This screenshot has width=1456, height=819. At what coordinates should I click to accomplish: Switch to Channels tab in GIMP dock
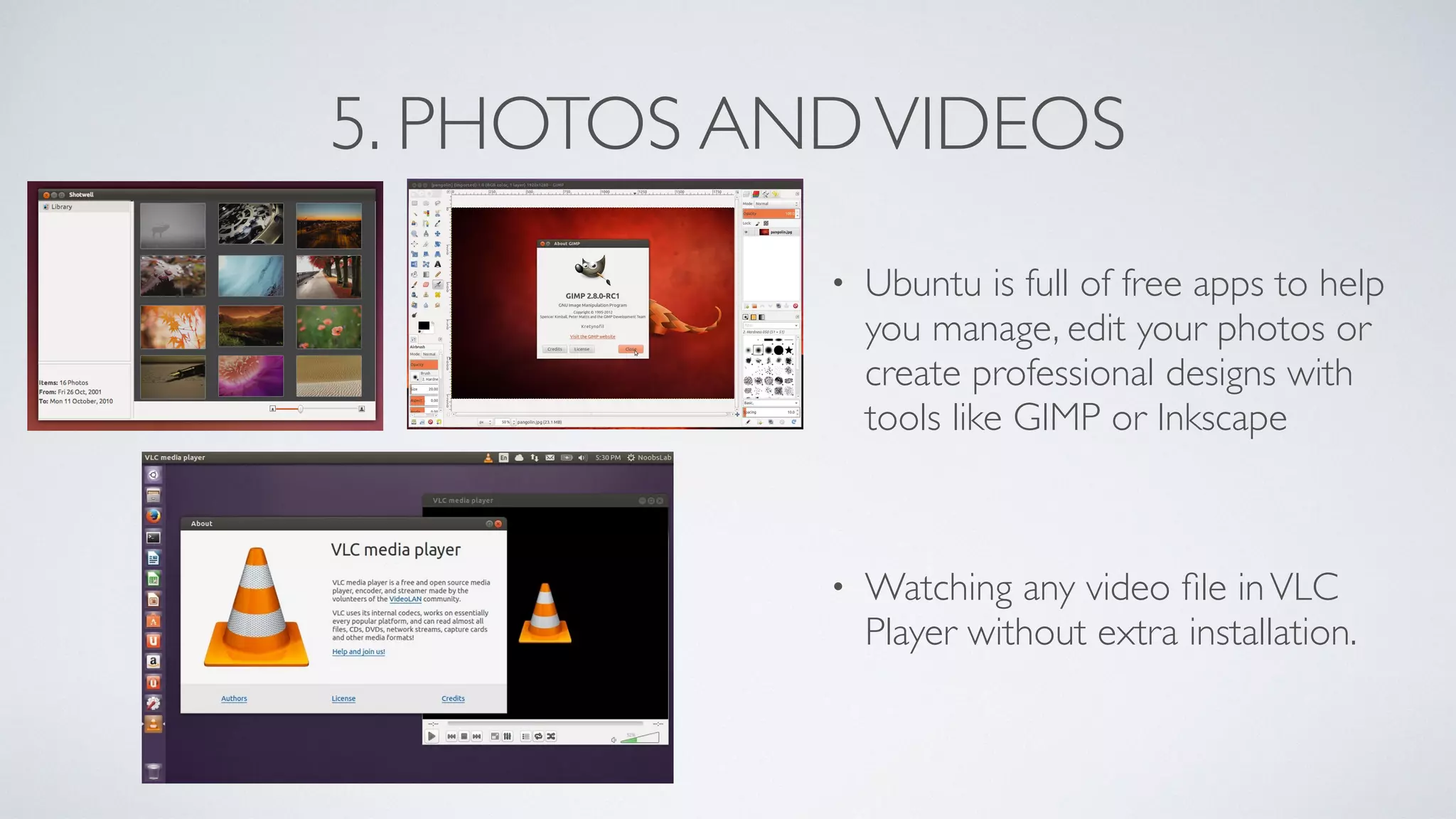point(756,194)
